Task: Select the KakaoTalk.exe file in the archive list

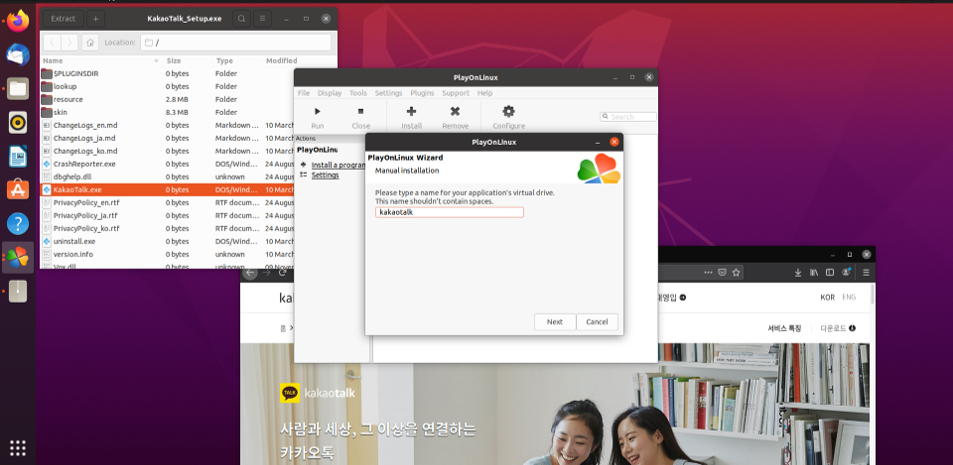Action: [77, 189]
